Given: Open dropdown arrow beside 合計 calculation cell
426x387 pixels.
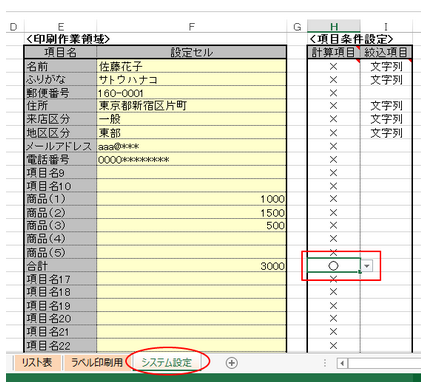Looking at the screenshot, I should 367,266.
